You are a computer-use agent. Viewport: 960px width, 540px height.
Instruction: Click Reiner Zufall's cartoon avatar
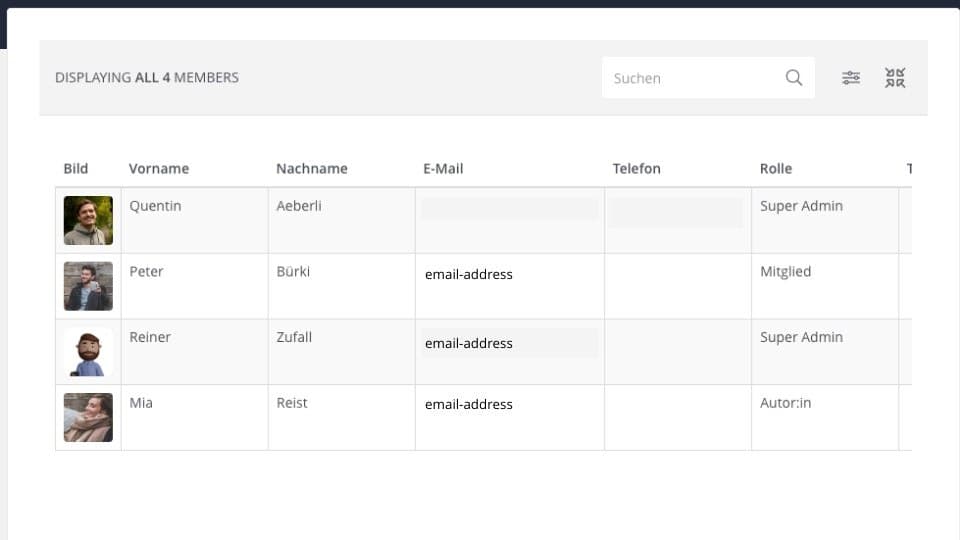coord(88,352)
